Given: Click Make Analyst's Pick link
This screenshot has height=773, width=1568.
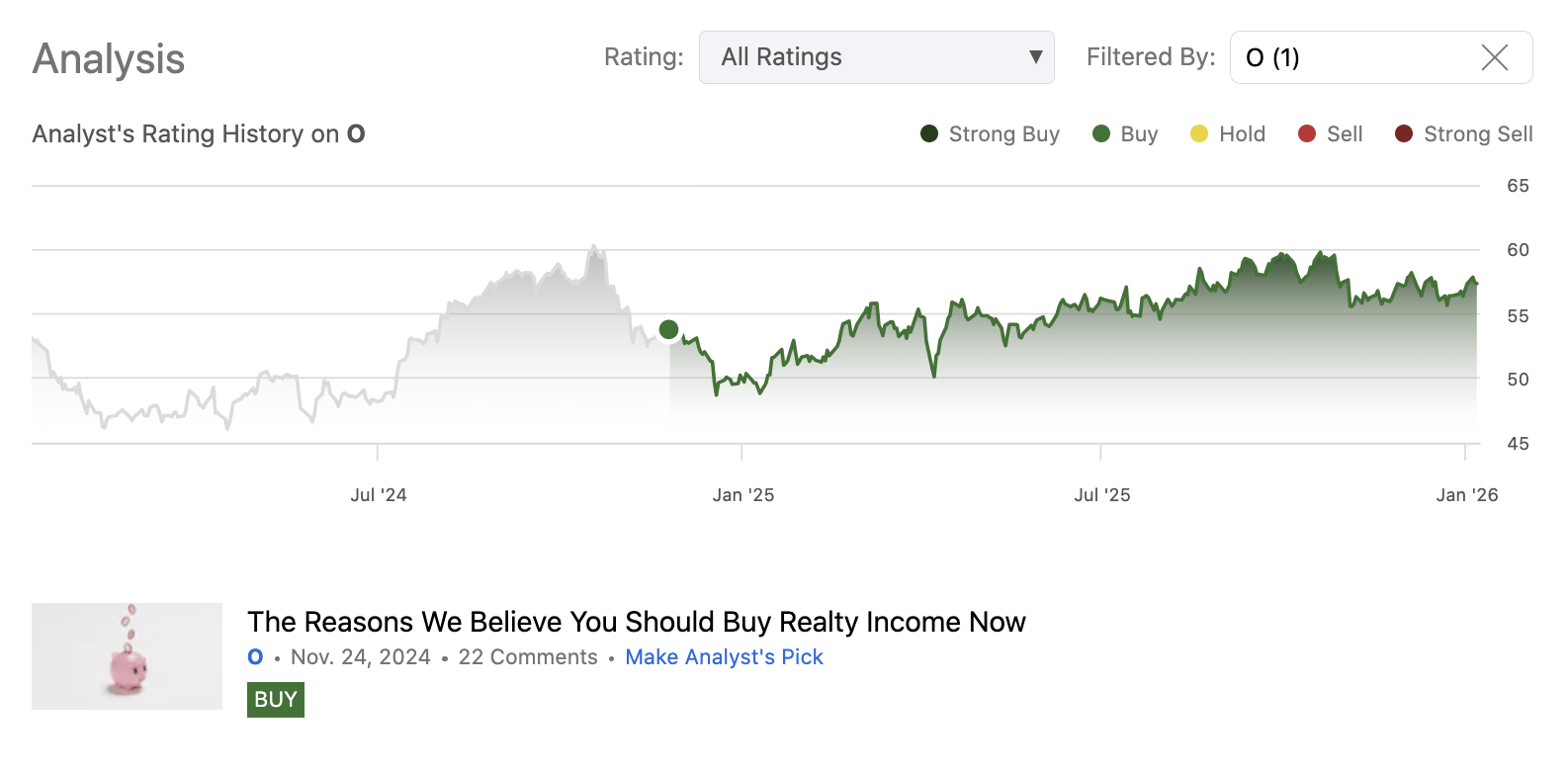Looking at the screenshot, I should pos(725,657).
